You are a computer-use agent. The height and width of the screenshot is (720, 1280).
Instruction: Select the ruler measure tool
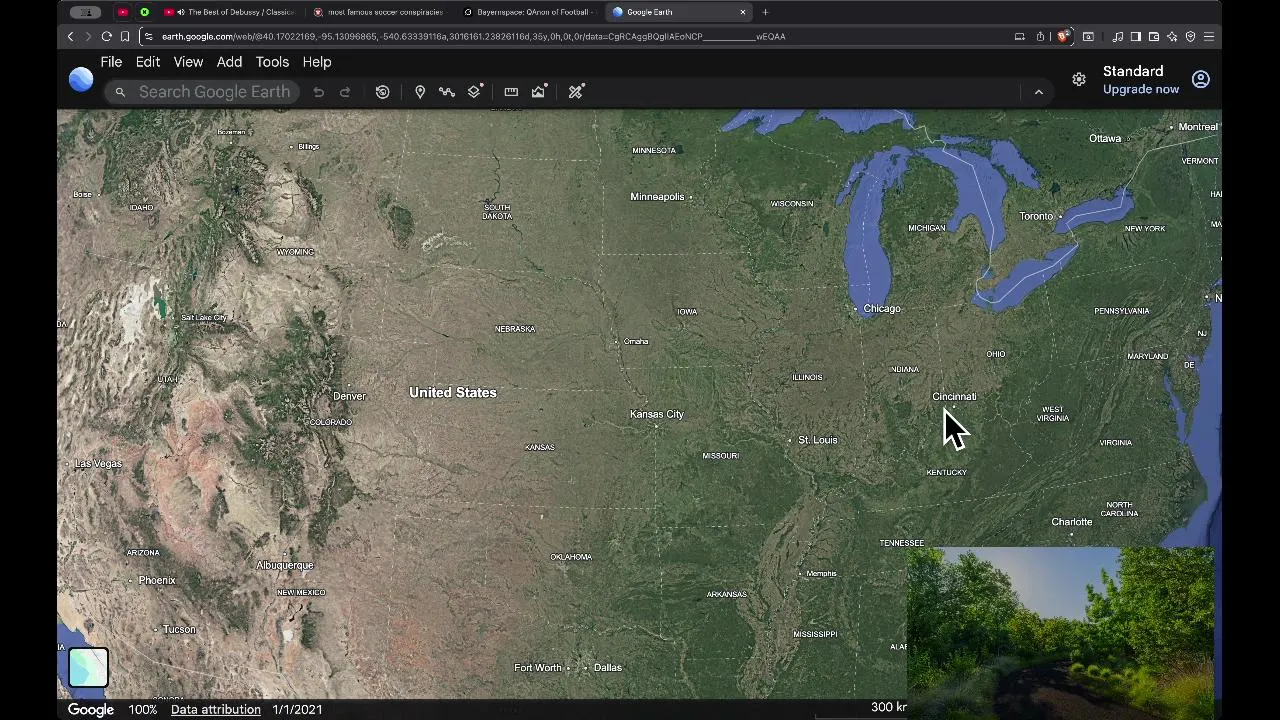(x=511, y=92)
